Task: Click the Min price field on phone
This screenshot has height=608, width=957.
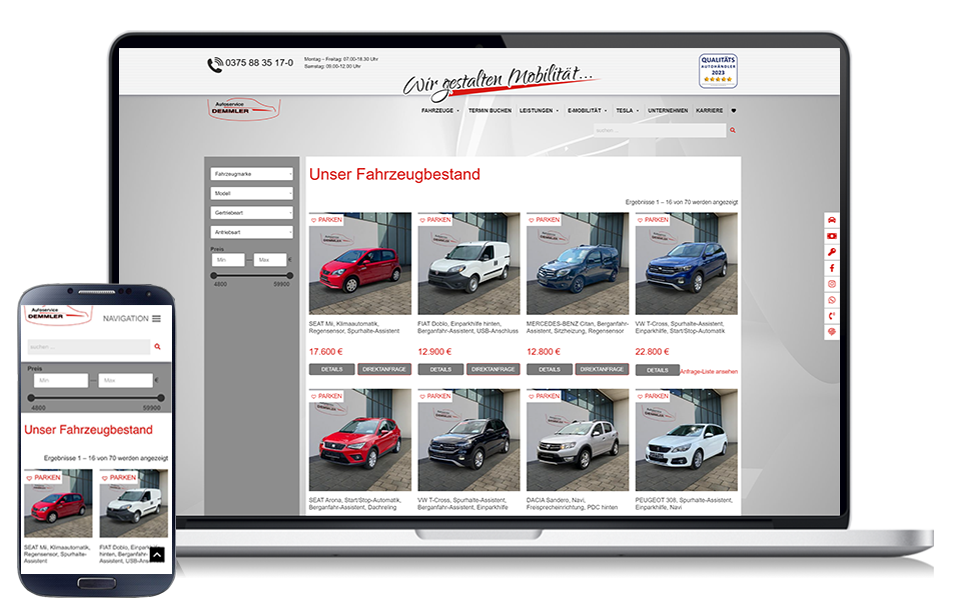Action: (61, 380)
